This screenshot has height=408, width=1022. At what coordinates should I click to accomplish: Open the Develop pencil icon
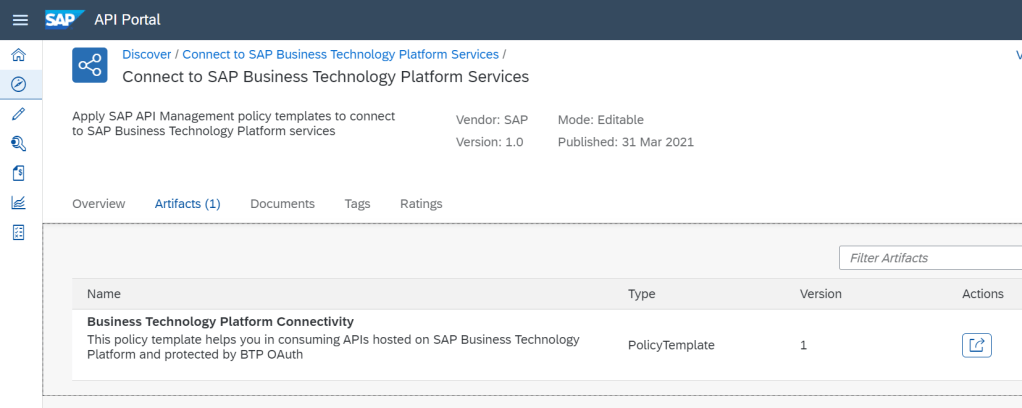[x=18, y=114]
